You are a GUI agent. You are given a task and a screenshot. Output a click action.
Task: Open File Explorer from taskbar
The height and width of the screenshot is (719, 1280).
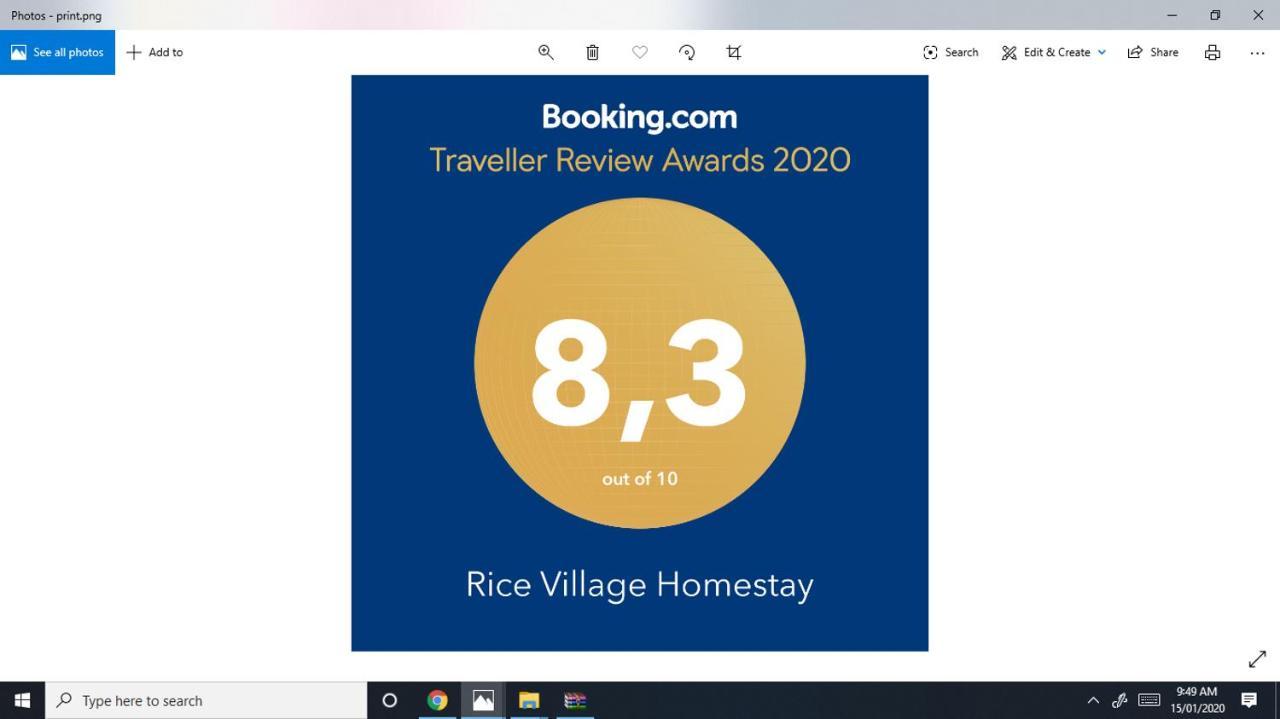click(x=529, y=700)
